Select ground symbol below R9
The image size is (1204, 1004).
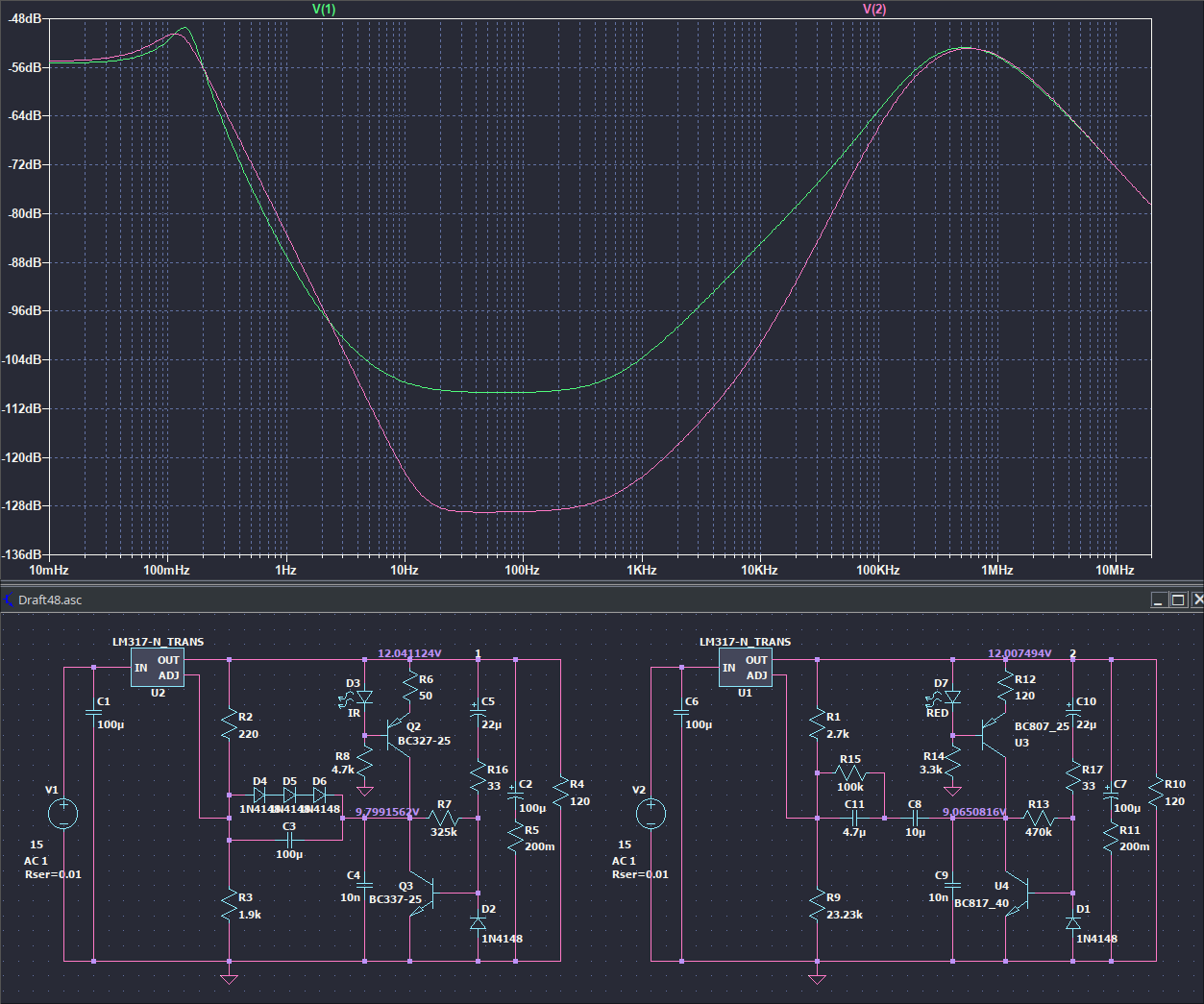[x=817, y=979]
